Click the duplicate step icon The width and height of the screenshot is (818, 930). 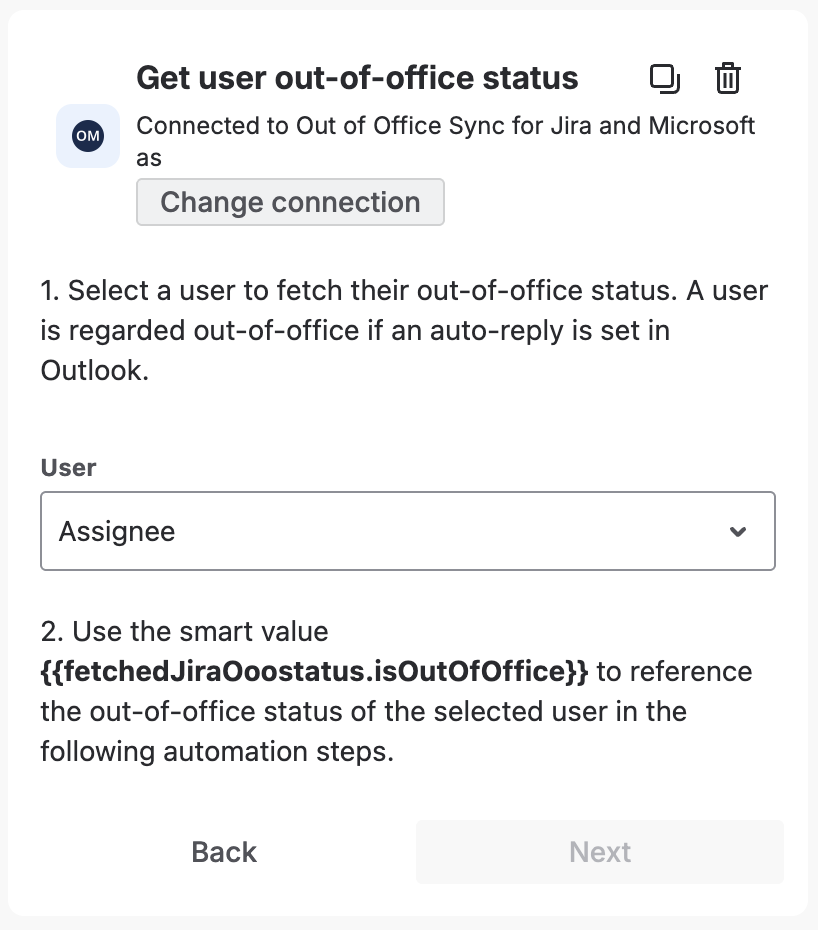664,78
